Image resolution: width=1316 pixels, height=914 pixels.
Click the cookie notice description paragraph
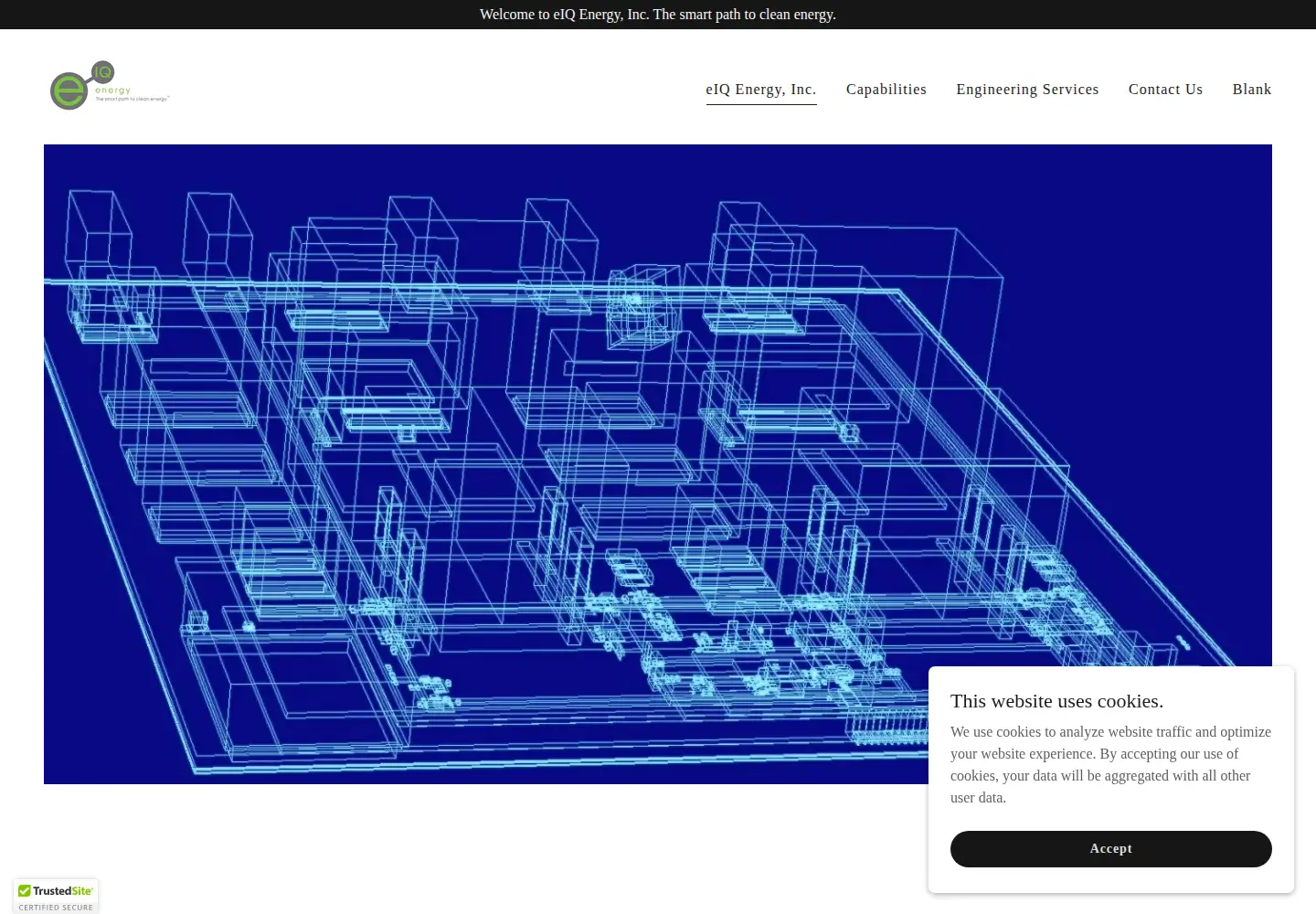coord(1110,765)
